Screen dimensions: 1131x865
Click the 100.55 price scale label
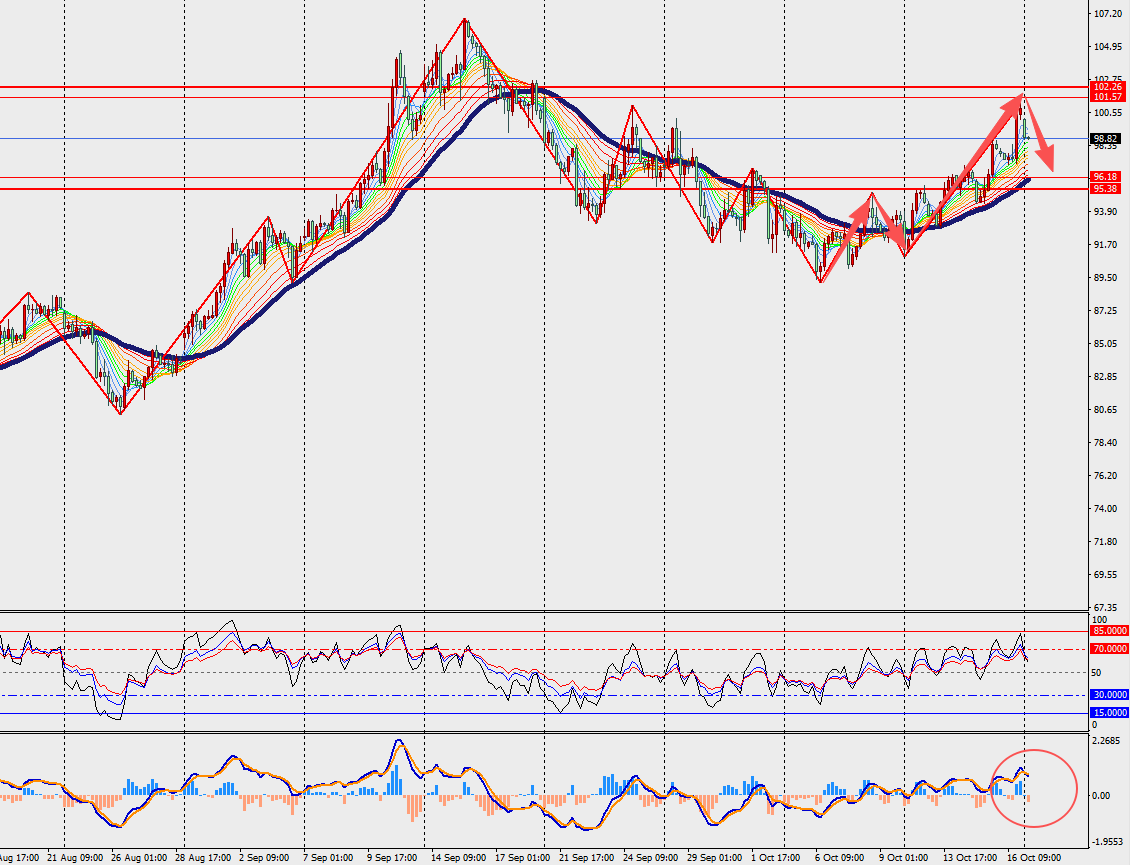point(1106,113)
